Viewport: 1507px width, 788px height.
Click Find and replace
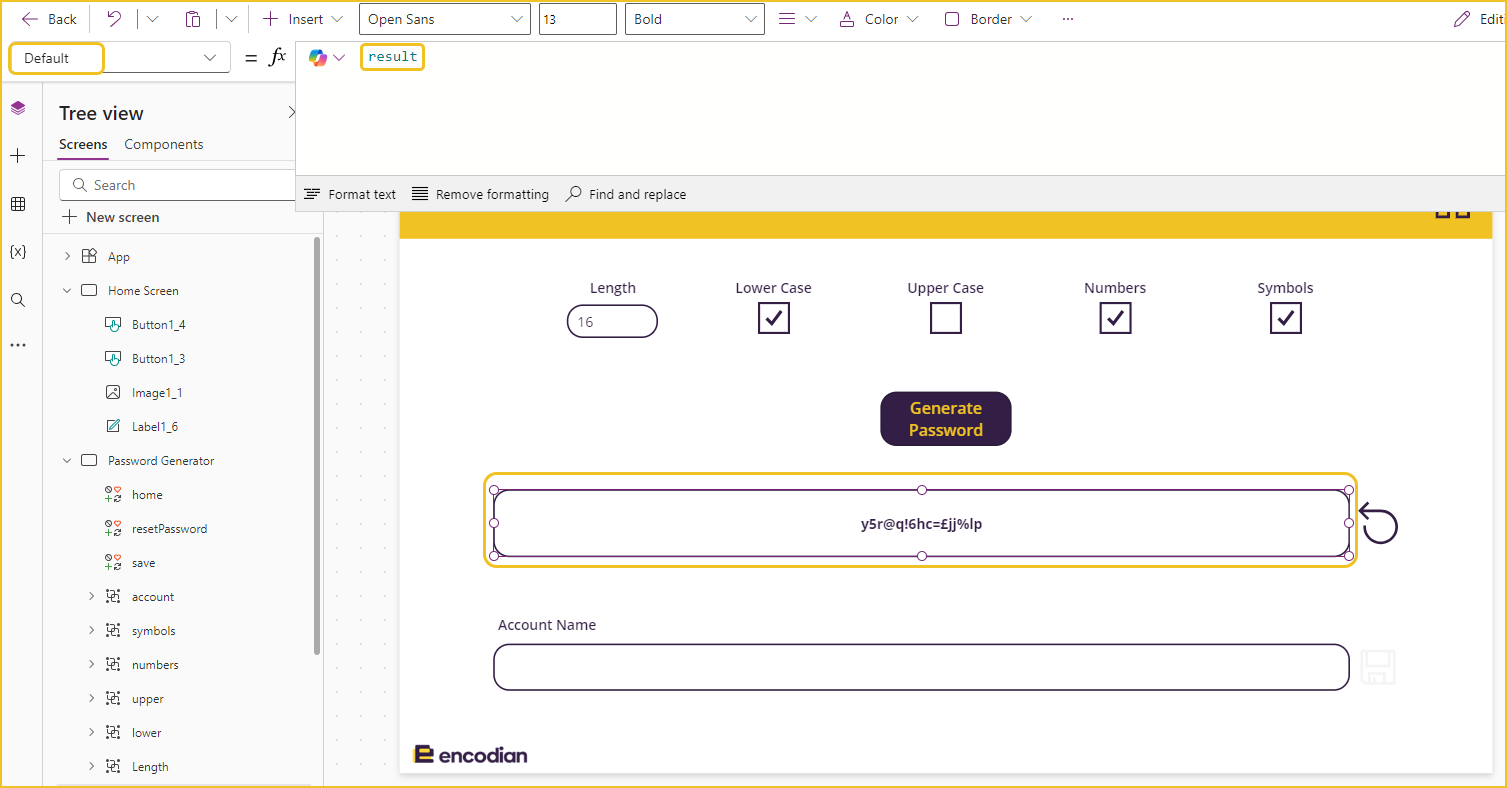(626, 194)
